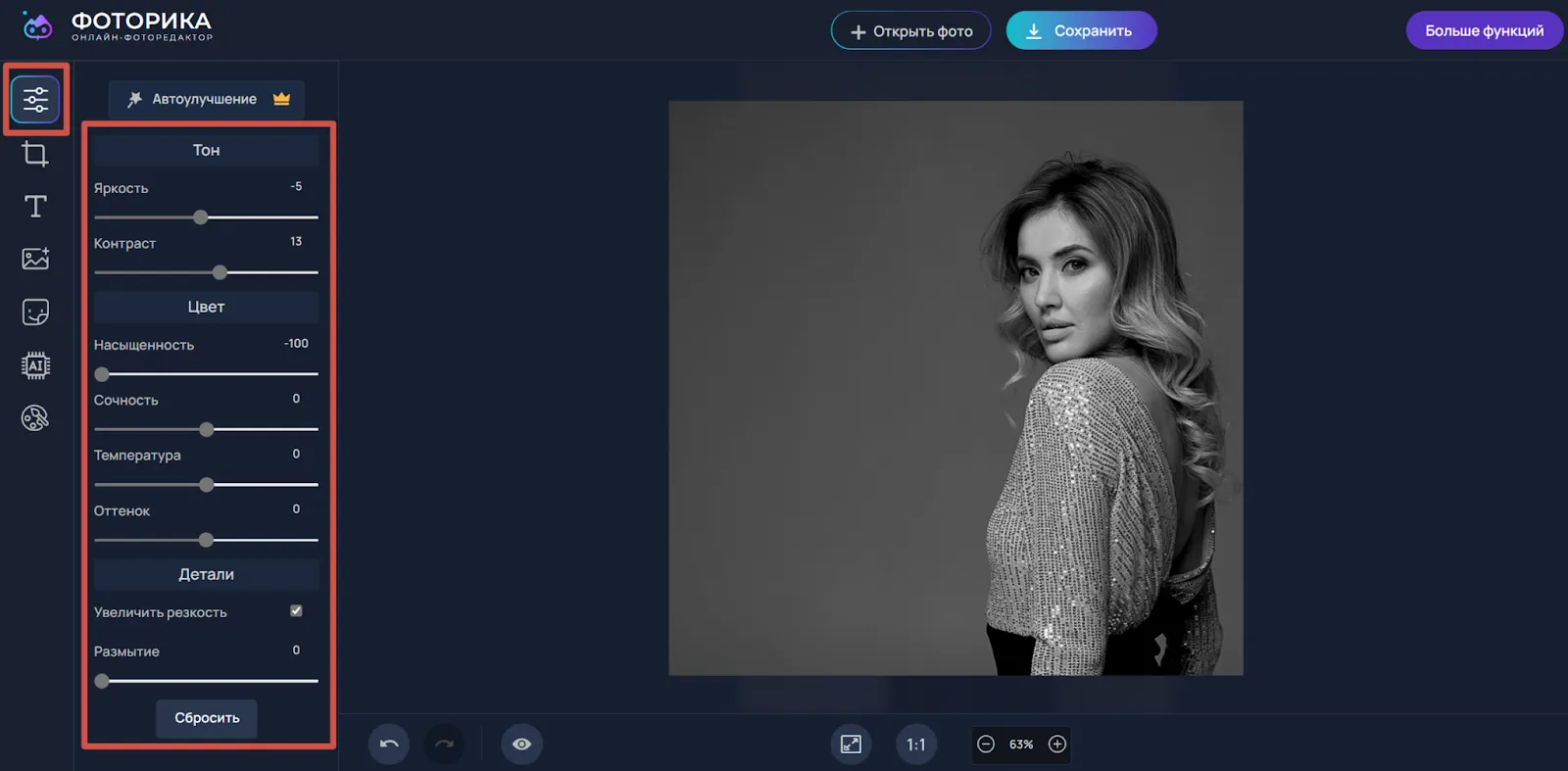Image resolution: width=1568 pixels, height=771 pixels.
Task: Click the Тон section header
Action: [206, 150]
